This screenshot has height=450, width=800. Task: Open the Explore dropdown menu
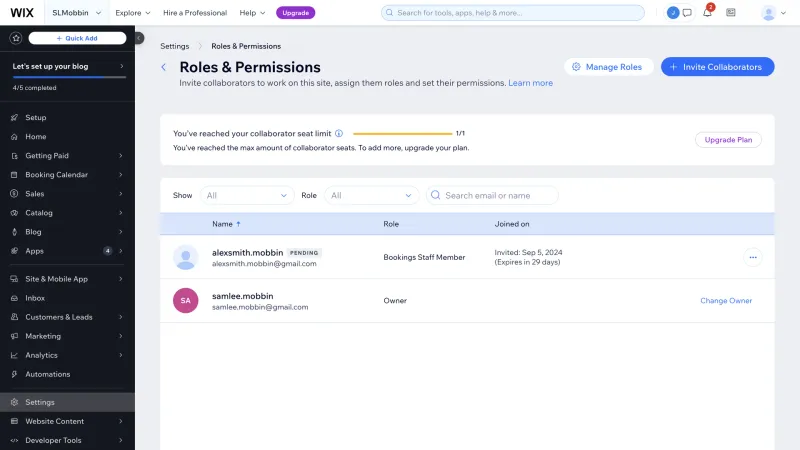click(133, 13)
